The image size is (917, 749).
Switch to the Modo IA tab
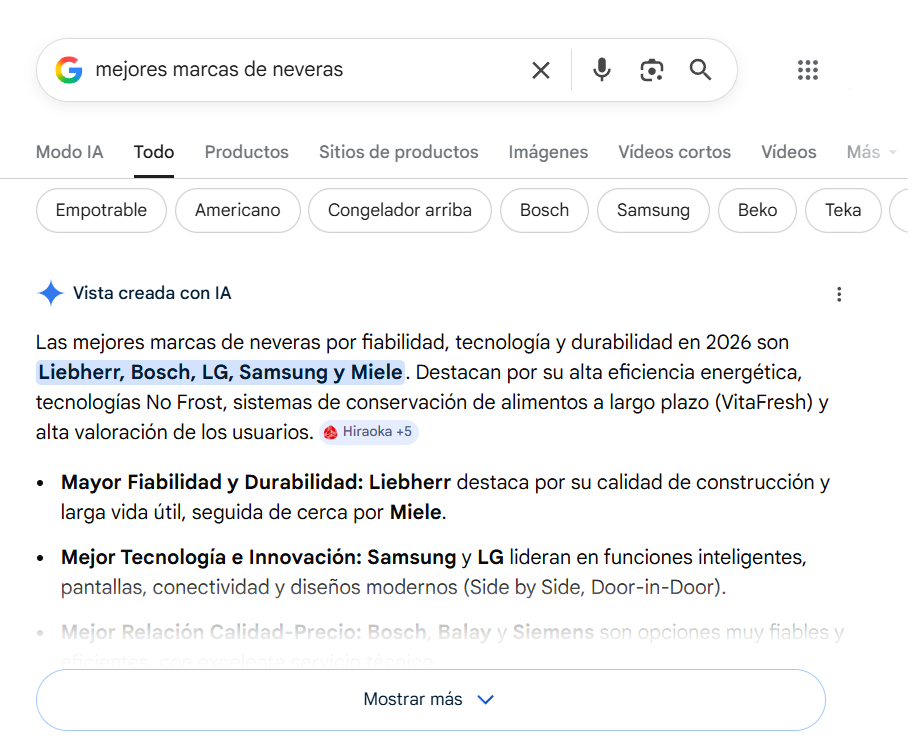pos(69,152)
